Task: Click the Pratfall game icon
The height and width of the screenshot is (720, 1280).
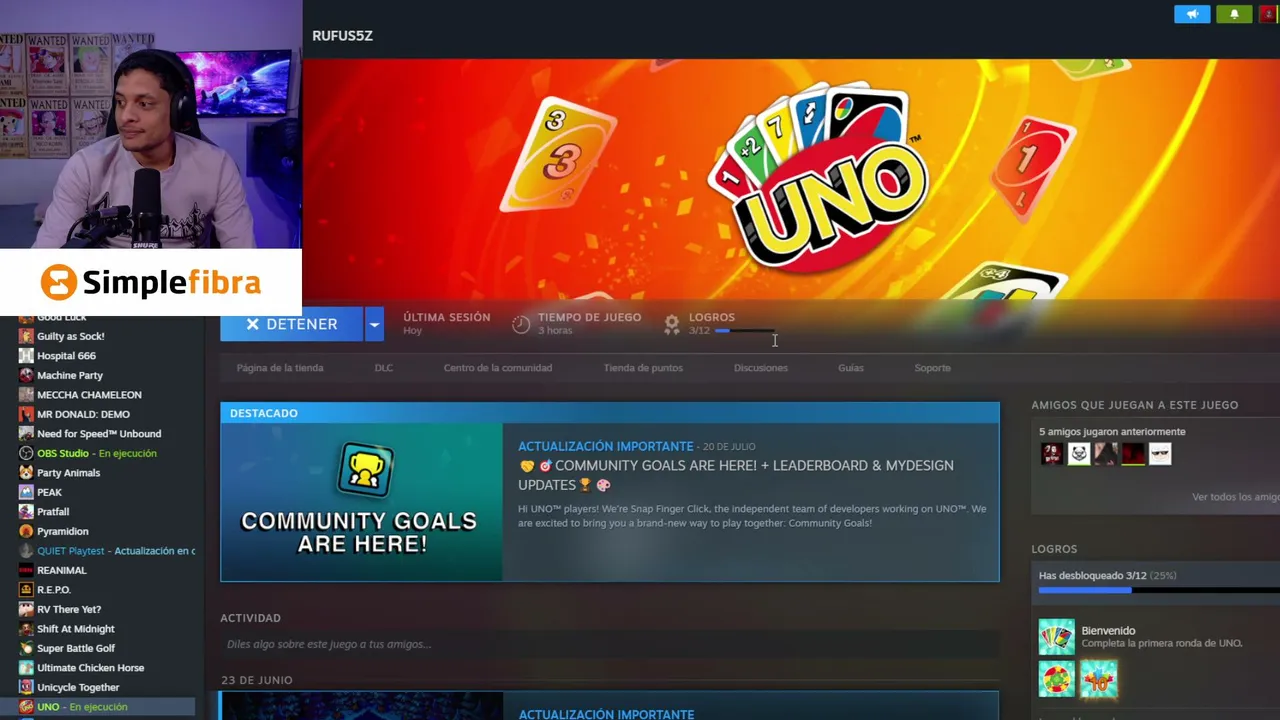Action: [26, 512]
